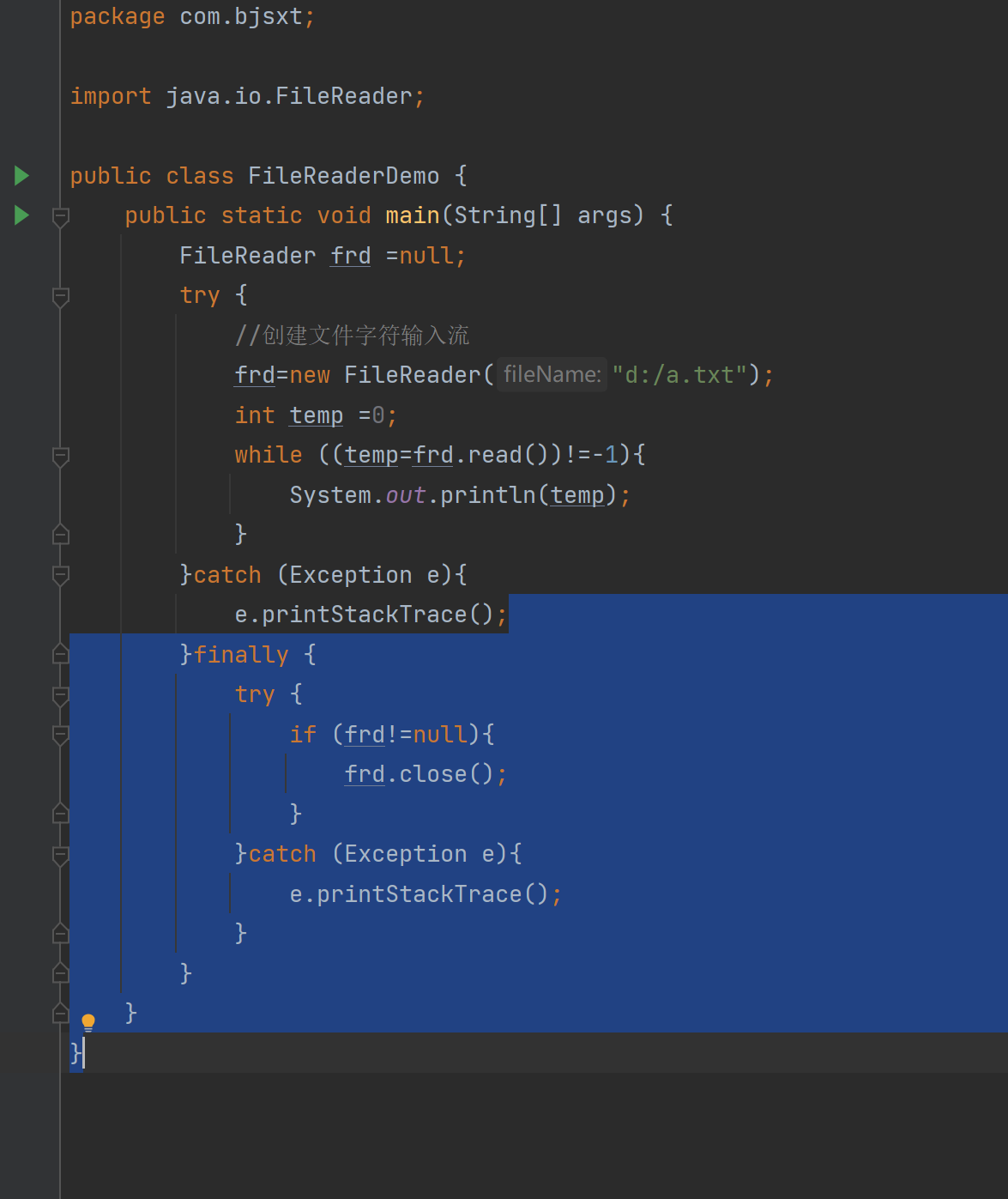Click the fold end marker of finally block
The width and height of the screenshot is (1008, 1199).
[x=61, y=972]
